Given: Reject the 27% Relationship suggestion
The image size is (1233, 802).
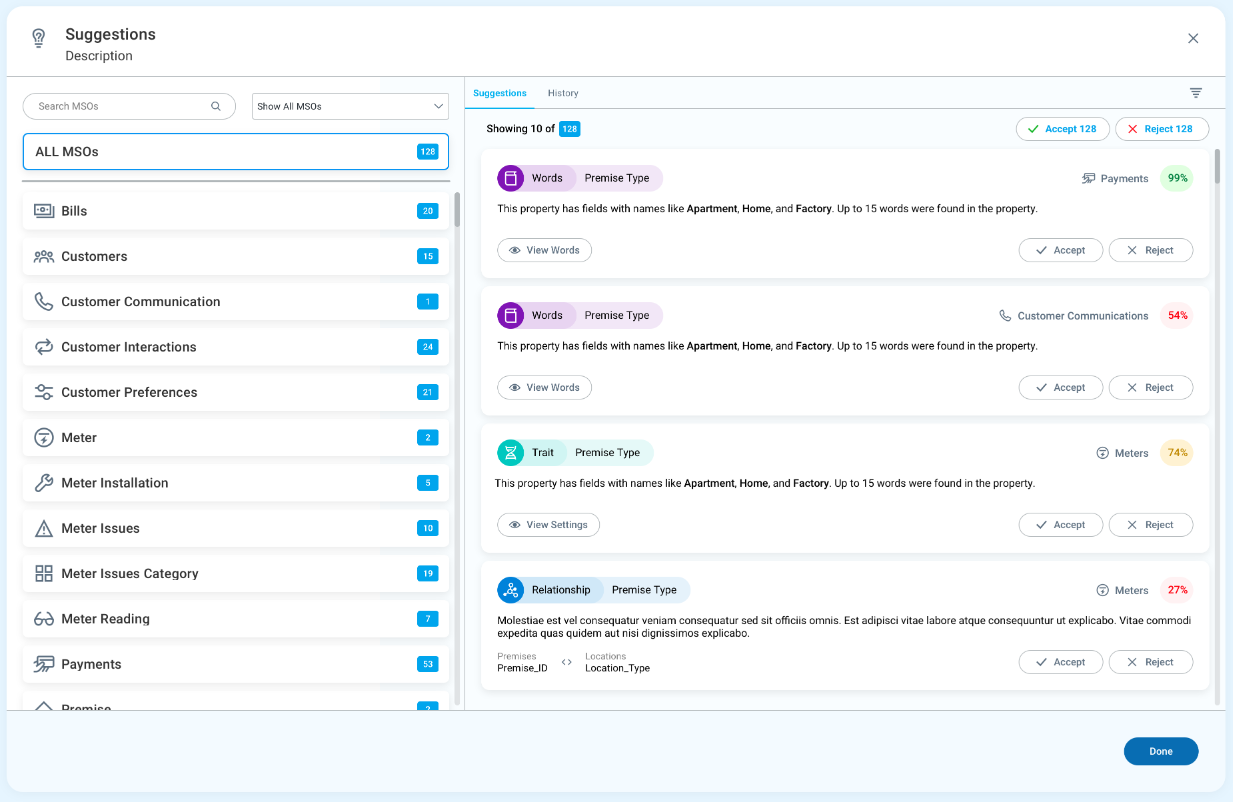Looking at the screenshot, I should [x=1150, y=662].
